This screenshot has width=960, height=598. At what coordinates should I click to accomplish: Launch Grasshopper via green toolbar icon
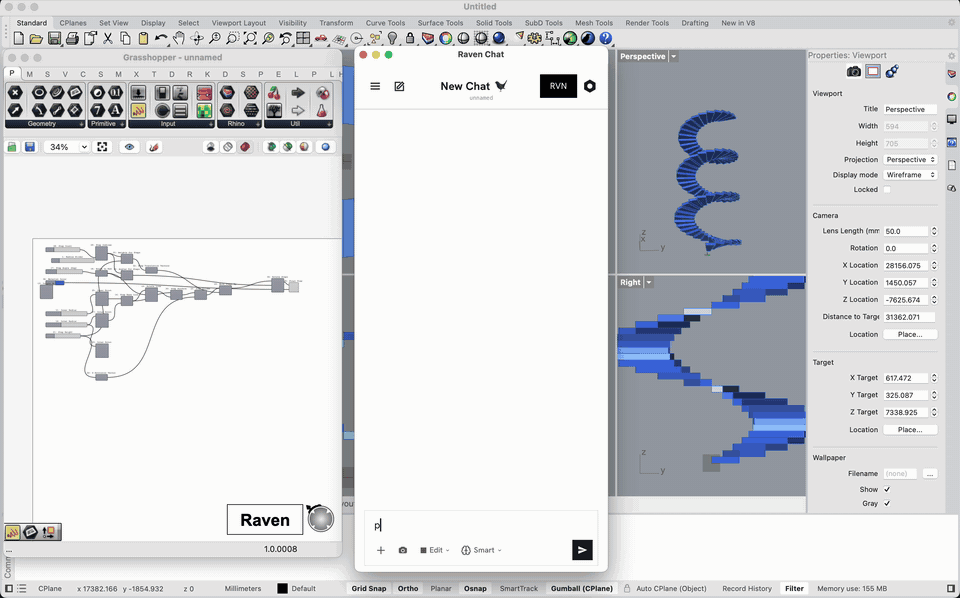570,39
